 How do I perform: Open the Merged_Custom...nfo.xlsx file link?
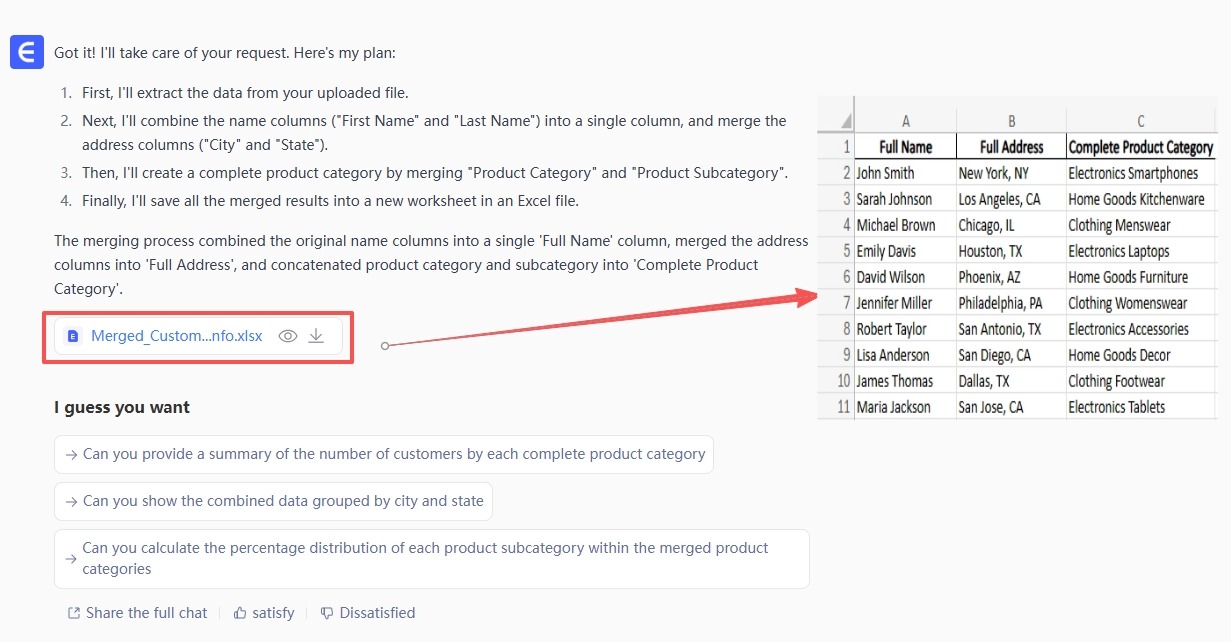(176, 336)
